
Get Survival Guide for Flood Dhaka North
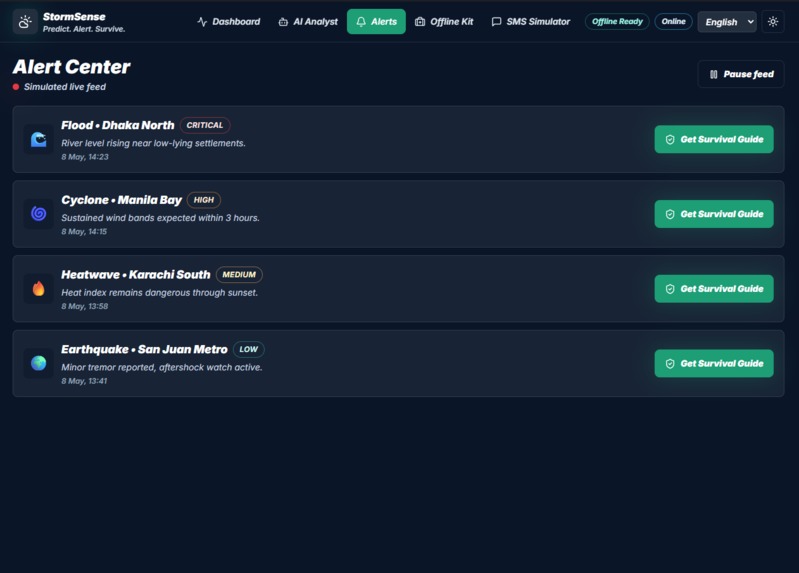714,139
